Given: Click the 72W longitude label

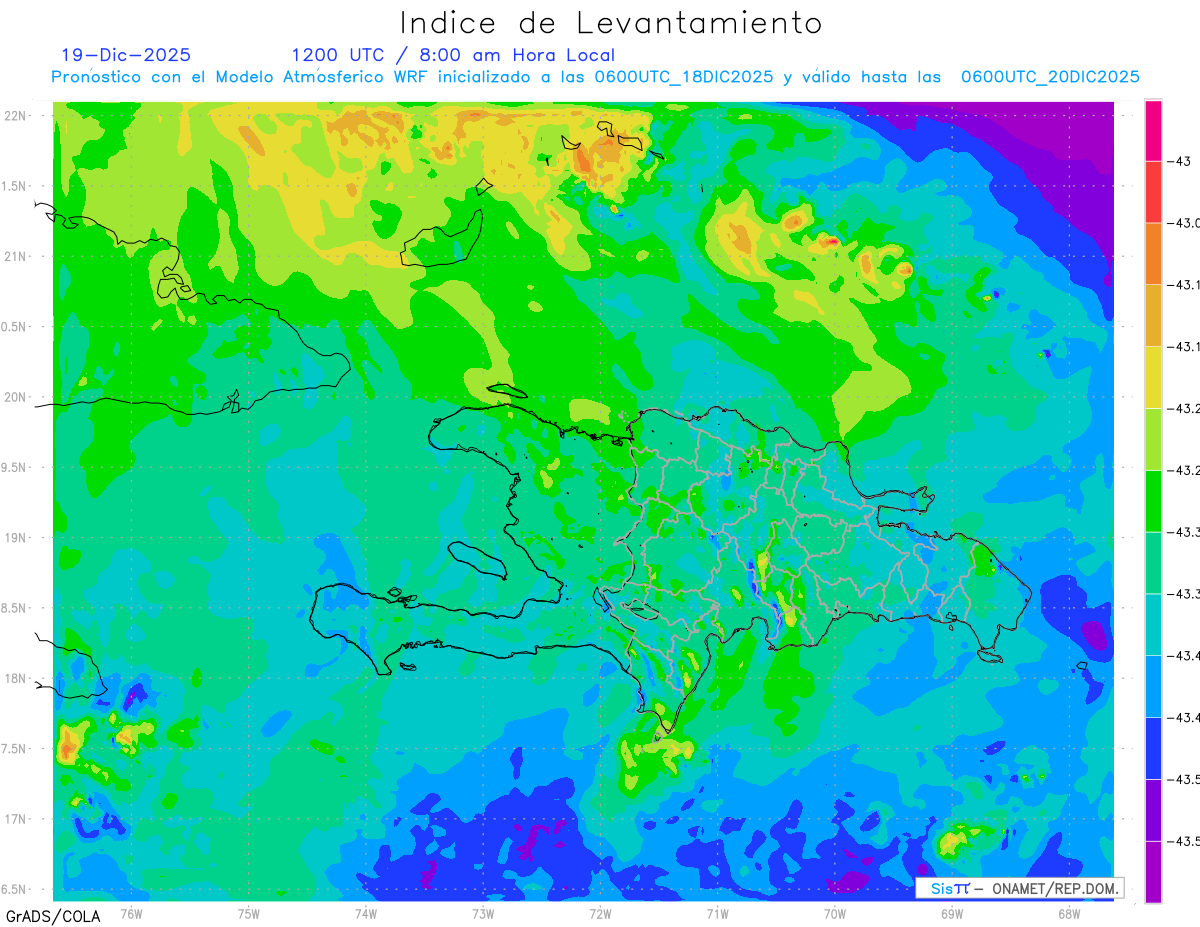Looking at the screenshot, I should (x=600, y=914).
